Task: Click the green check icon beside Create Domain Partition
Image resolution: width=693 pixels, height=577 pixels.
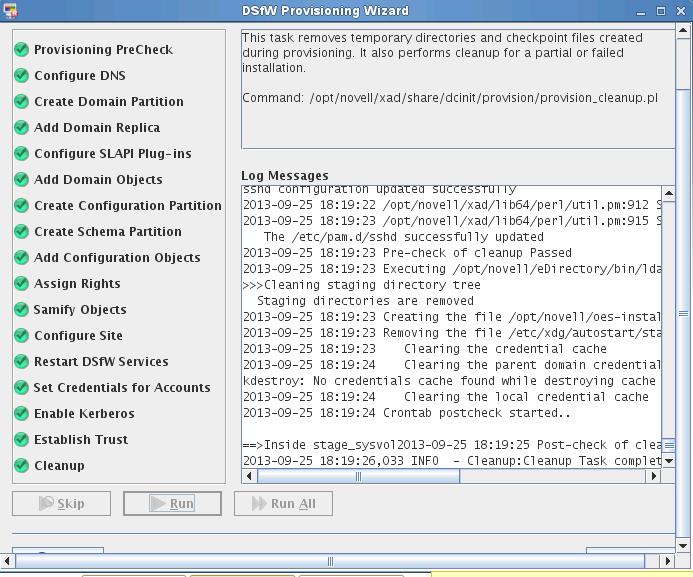Action: point(21,102)
